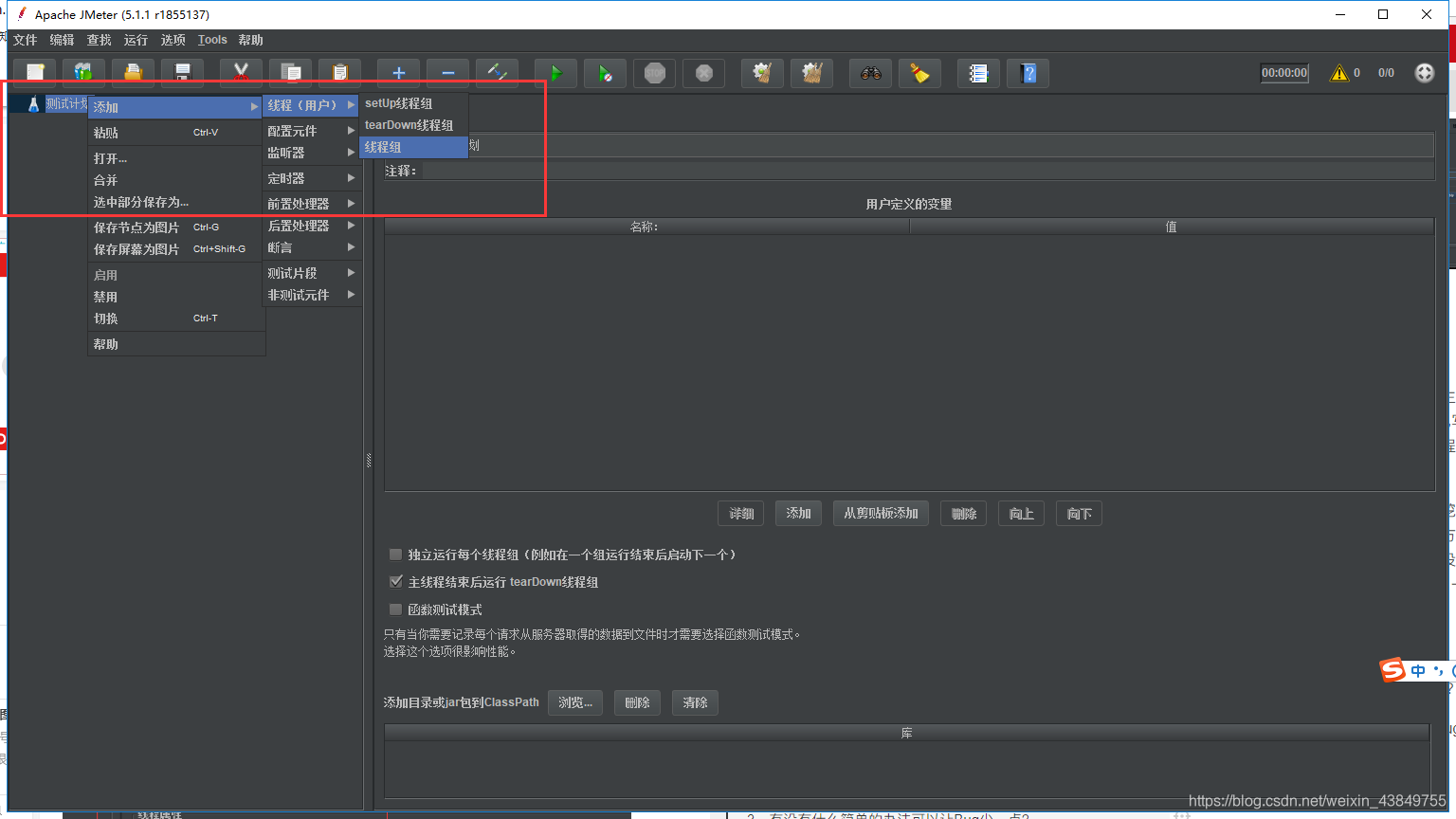Expand 非测试元件 submenu
Image resolution: width=1456 pixels, height=819 pixels.
311,295
